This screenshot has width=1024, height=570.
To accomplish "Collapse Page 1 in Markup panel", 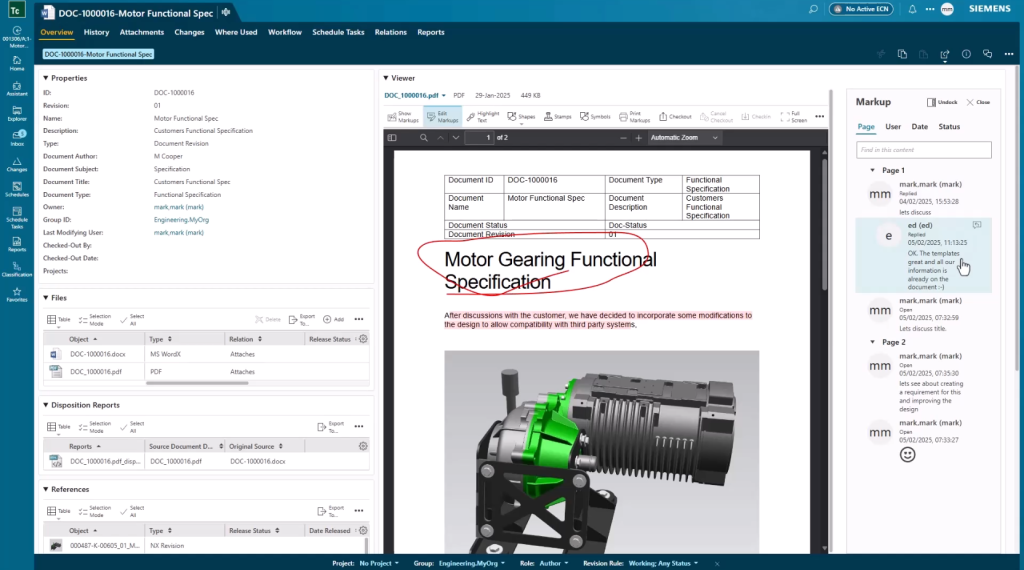I will (x=872, y=170).
